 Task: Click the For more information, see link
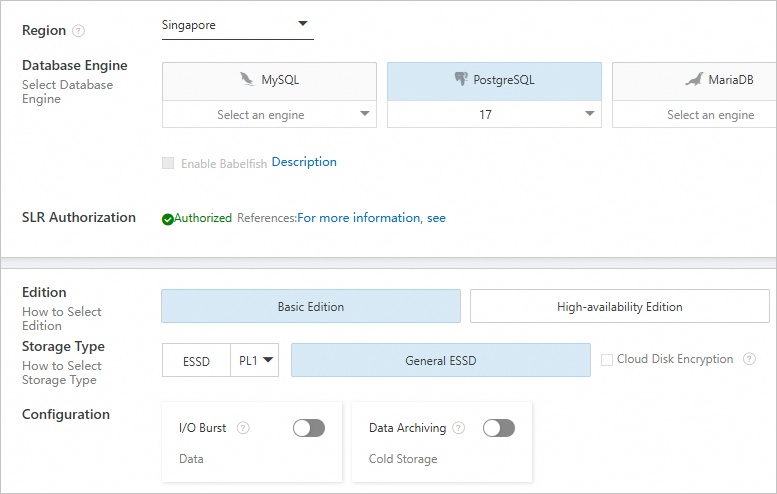371,218
